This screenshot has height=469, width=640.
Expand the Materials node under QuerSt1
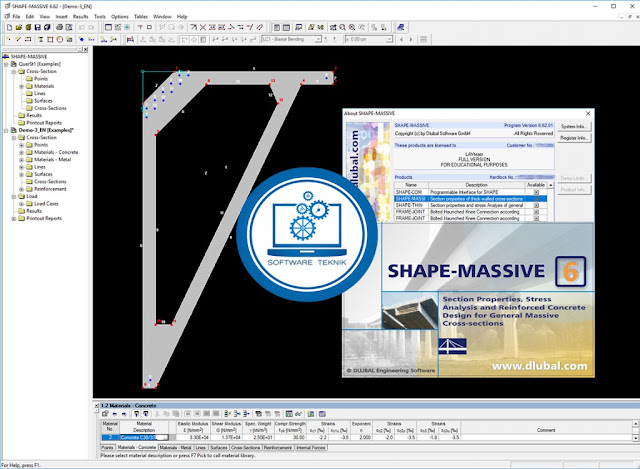(x=22, y=86)
